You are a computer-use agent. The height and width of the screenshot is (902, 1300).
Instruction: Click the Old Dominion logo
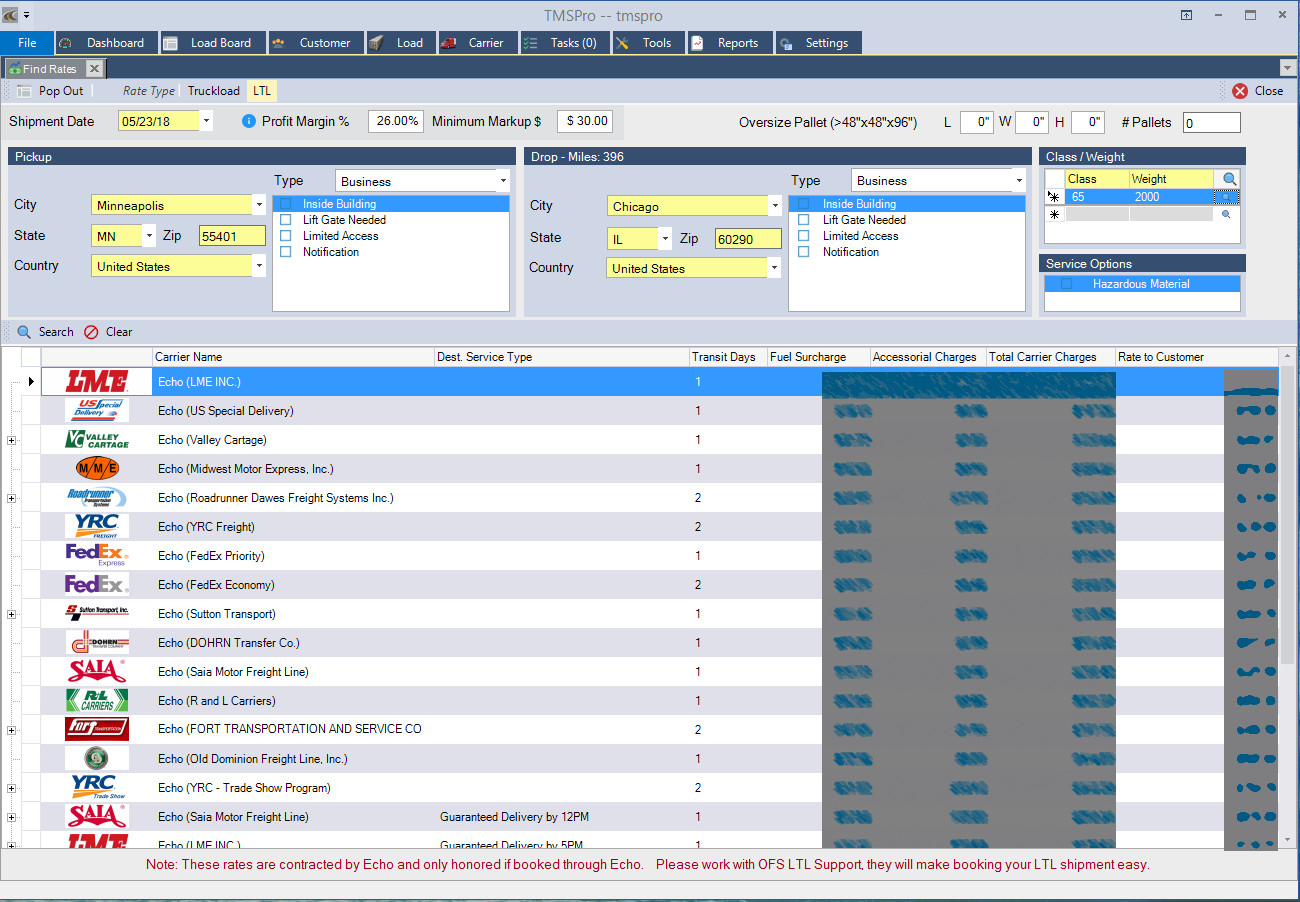97,759
